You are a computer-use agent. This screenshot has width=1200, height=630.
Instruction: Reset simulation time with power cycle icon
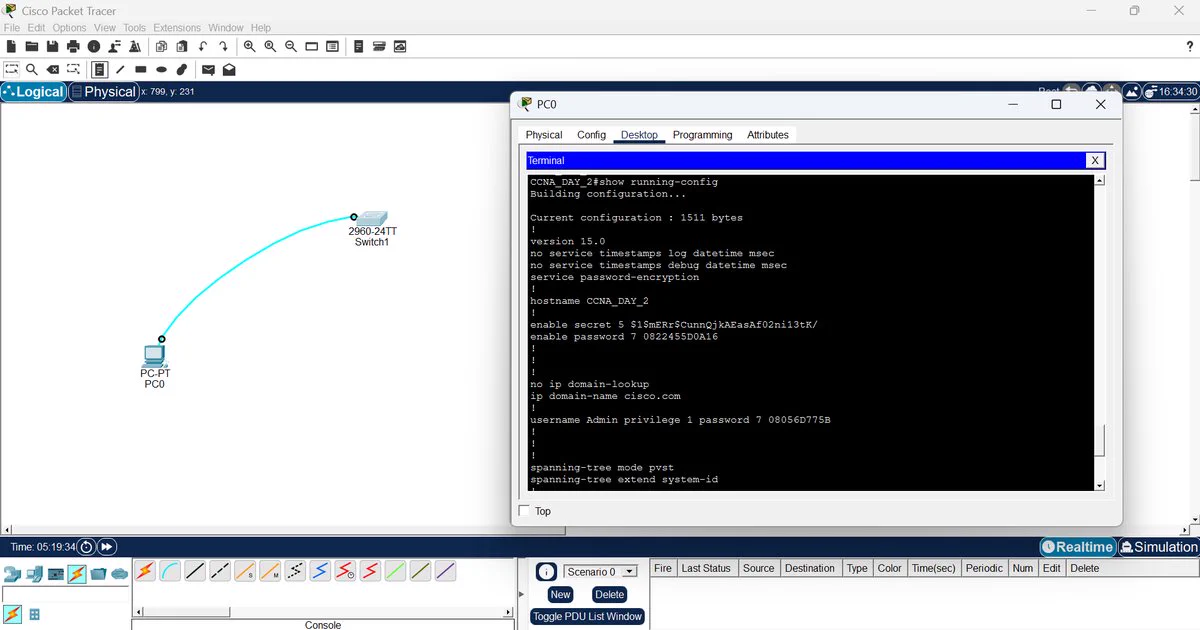pyautogui.click(x=87, y=547)
